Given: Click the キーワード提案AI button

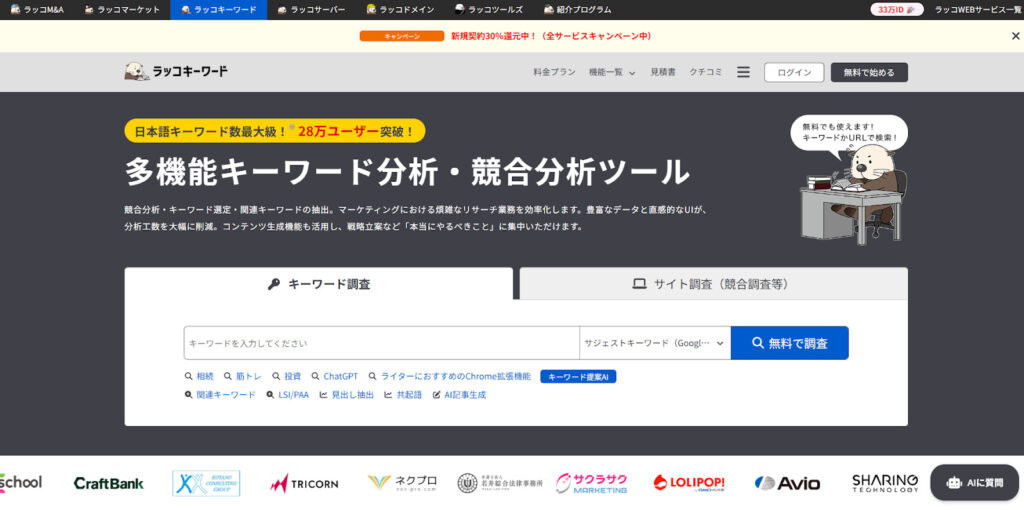Looking at the screenshot, I should pos(578,377).
